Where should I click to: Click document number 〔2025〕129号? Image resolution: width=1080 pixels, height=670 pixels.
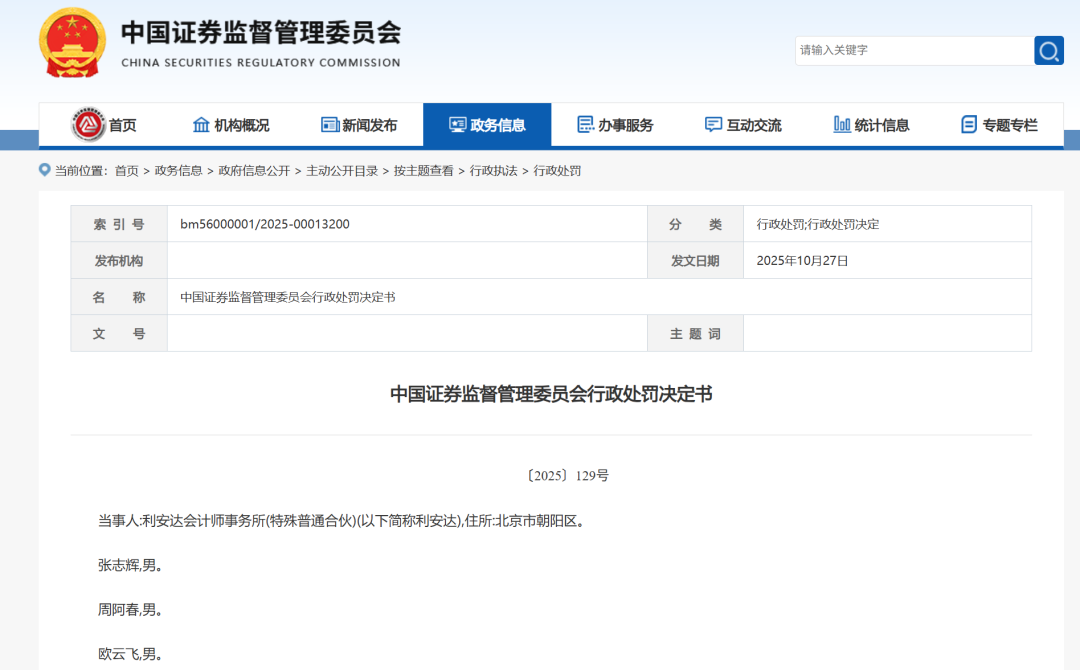pos(566,475)
